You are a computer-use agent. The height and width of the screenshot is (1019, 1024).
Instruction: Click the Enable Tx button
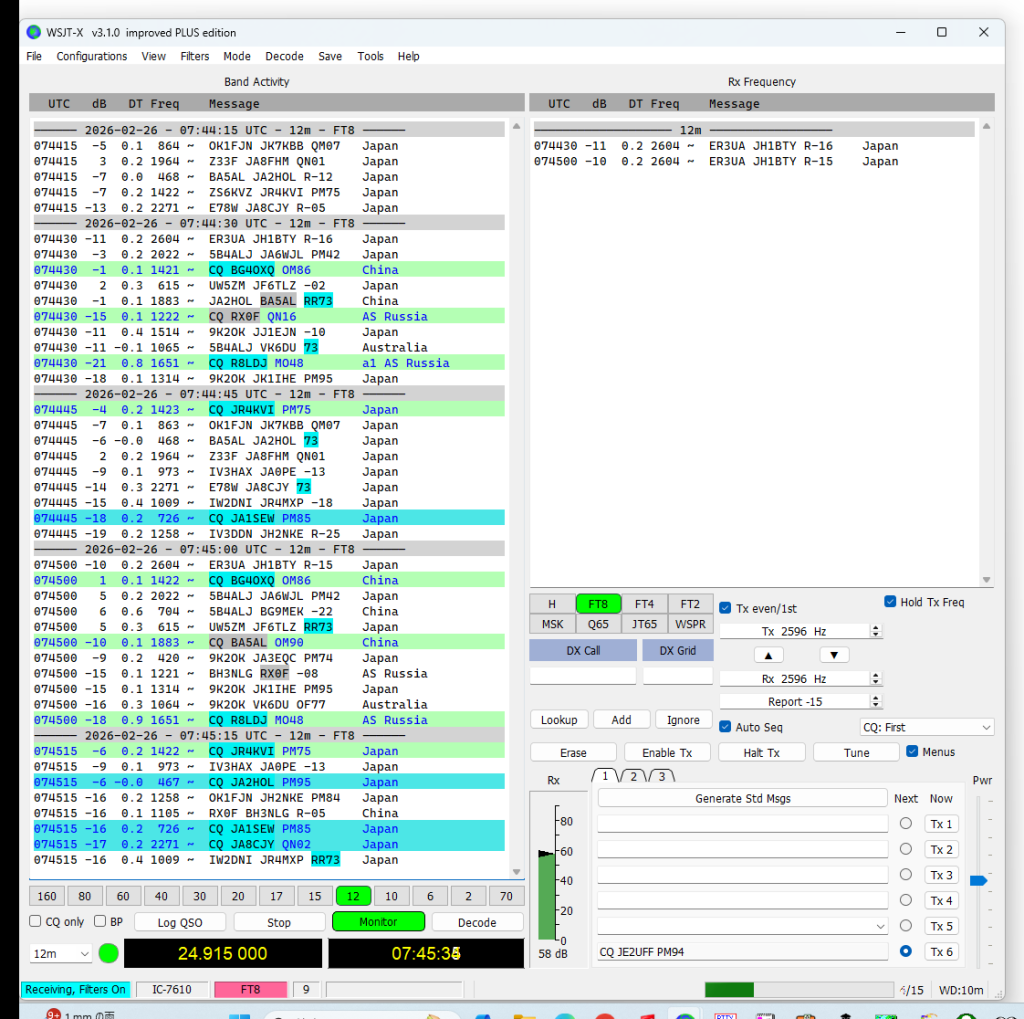[x=666, y=752]
